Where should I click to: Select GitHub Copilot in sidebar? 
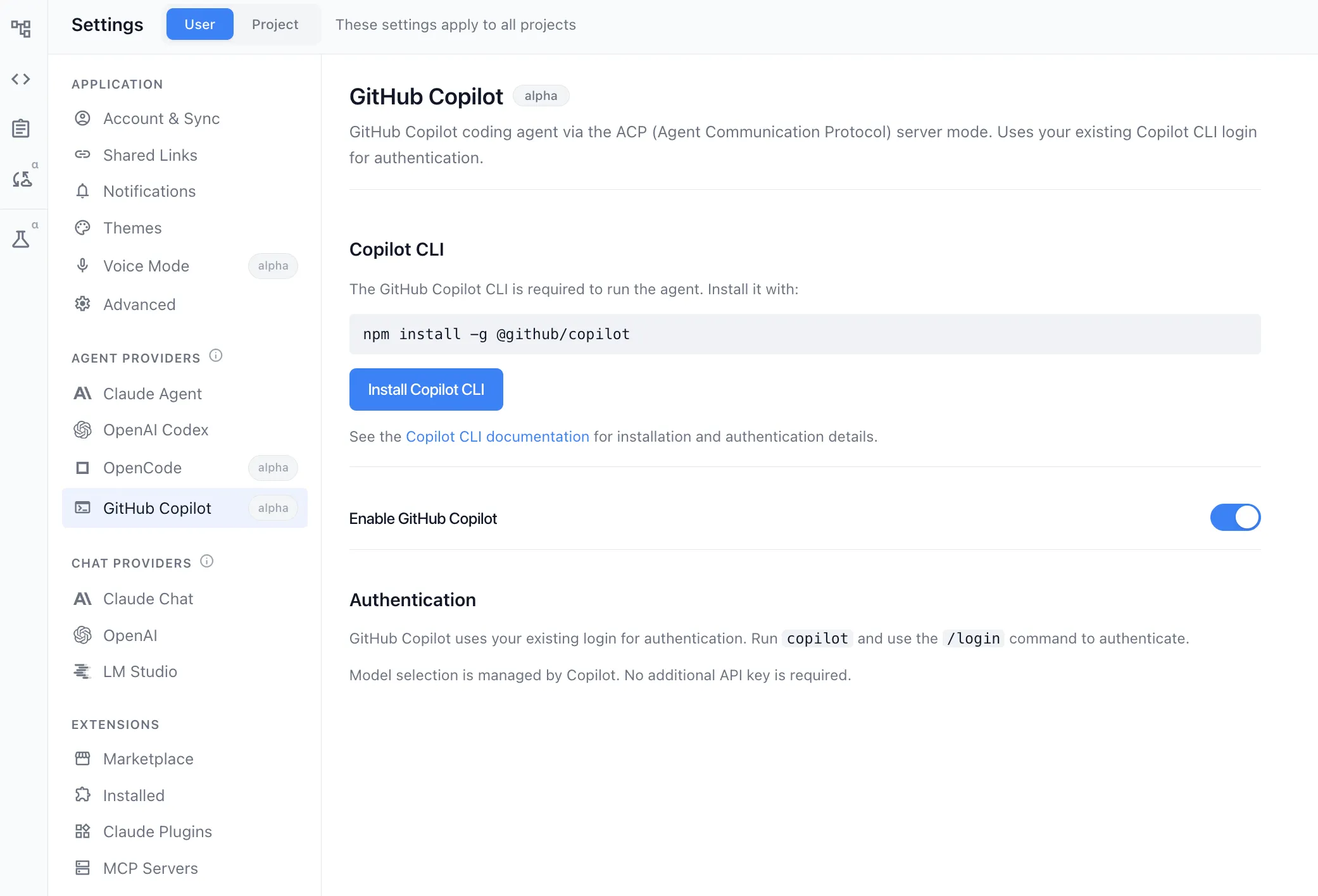coord(185,508)
